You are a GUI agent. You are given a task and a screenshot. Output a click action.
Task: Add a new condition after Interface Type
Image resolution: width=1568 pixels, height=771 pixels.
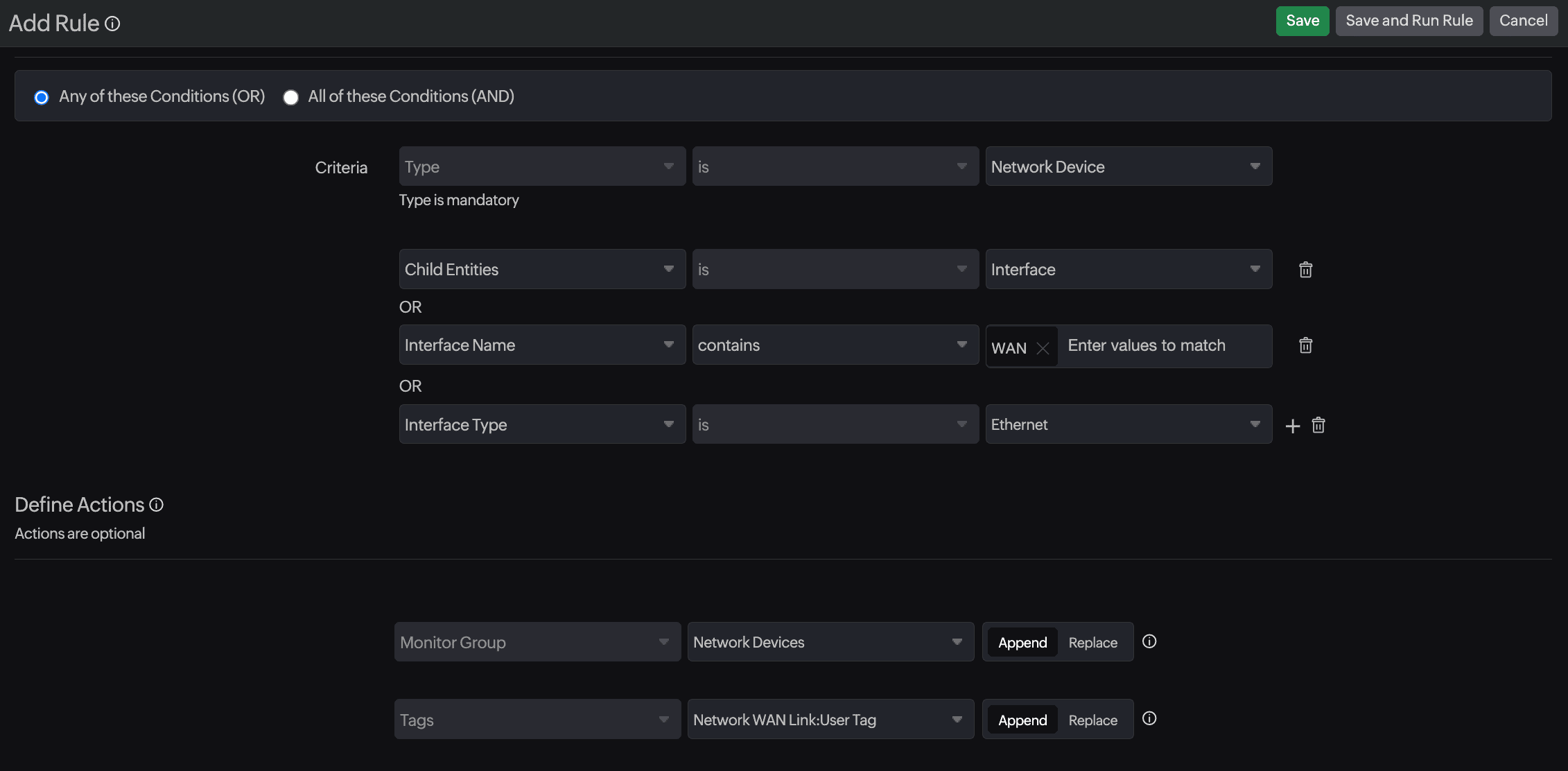(x=1292, y=425)
